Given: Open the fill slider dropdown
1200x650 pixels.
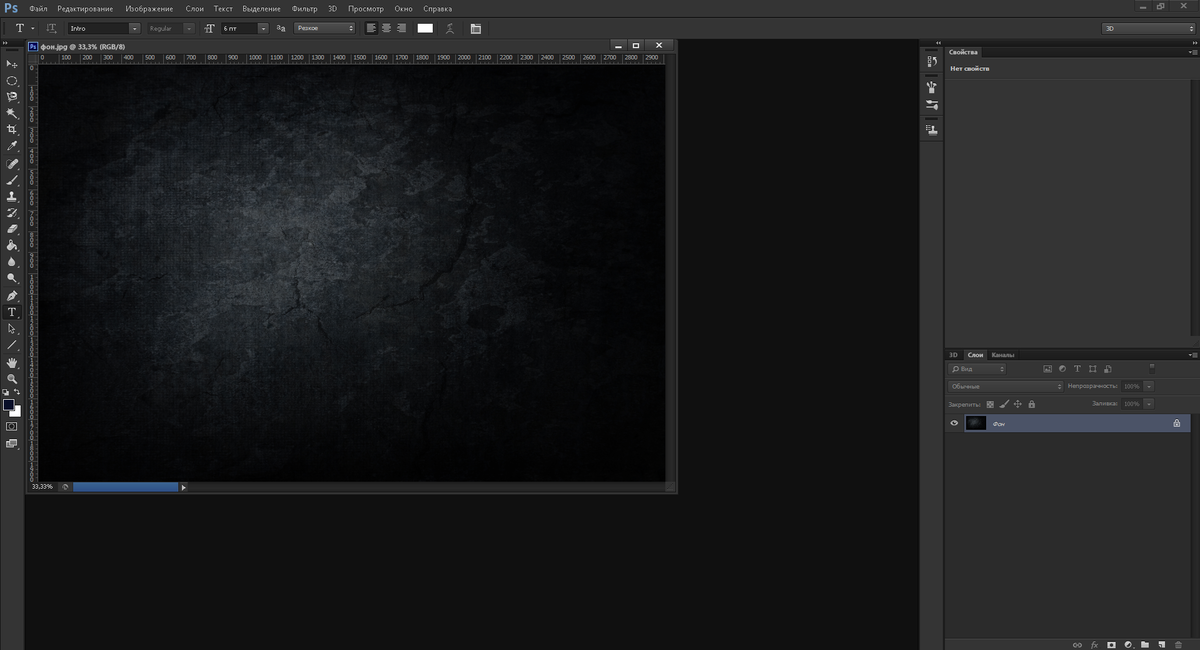Looking at the screenshot, I should click(1149, 404).
